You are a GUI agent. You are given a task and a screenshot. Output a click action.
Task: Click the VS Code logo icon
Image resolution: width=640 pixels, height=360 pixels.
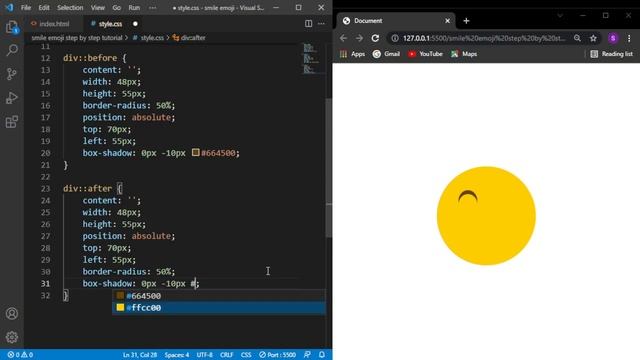[9, 7]
